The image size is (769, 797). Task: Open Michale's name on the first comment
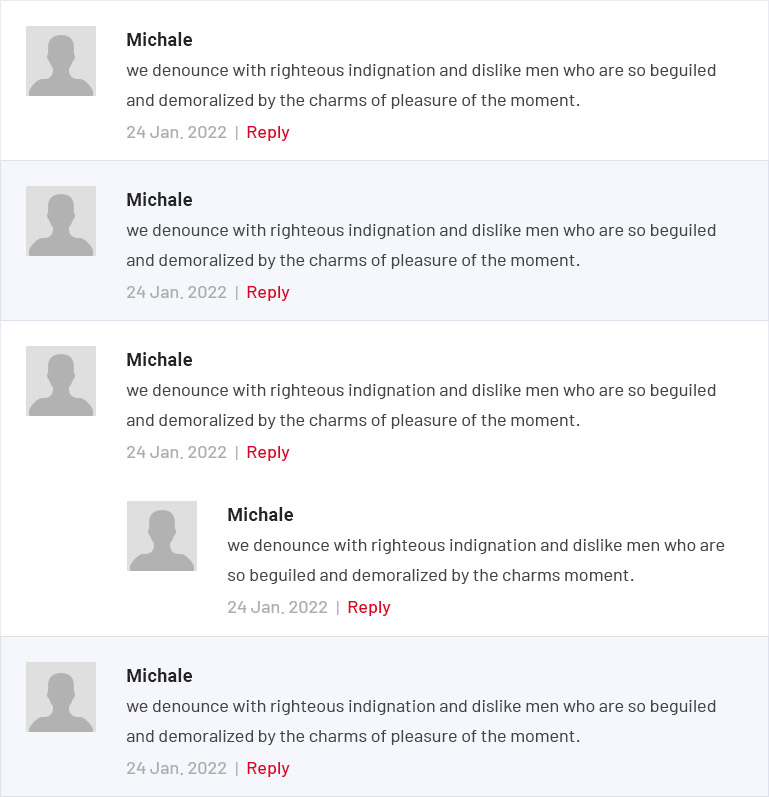click(159, 40)
